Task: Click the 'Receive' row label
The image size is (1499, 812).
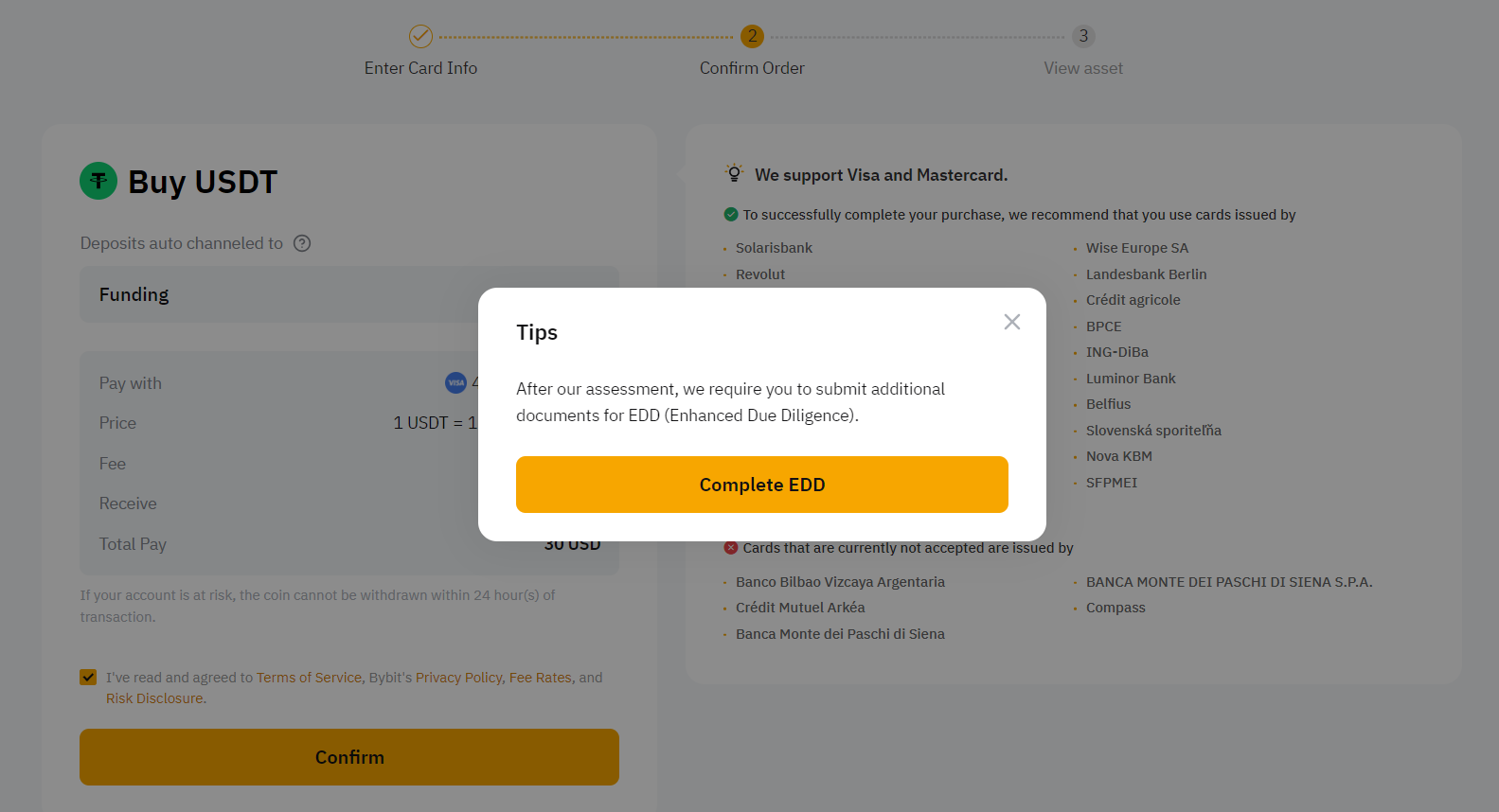Action: (x=128, y=503)
